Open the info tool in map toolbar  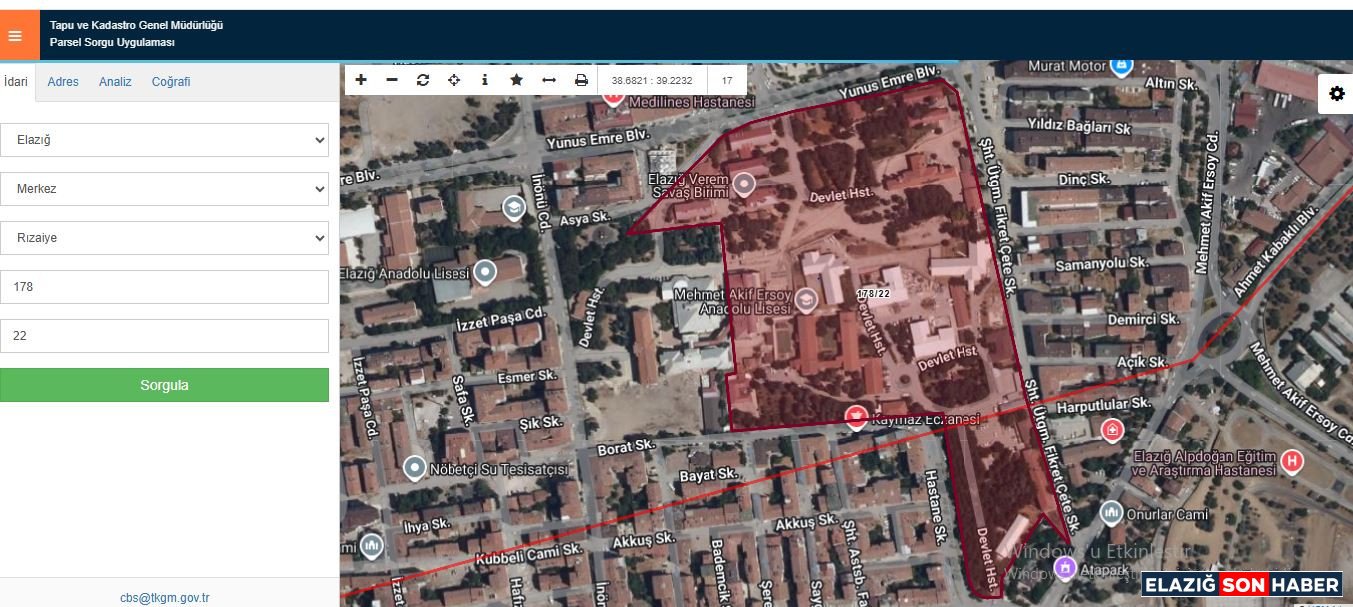pos(485,80)
